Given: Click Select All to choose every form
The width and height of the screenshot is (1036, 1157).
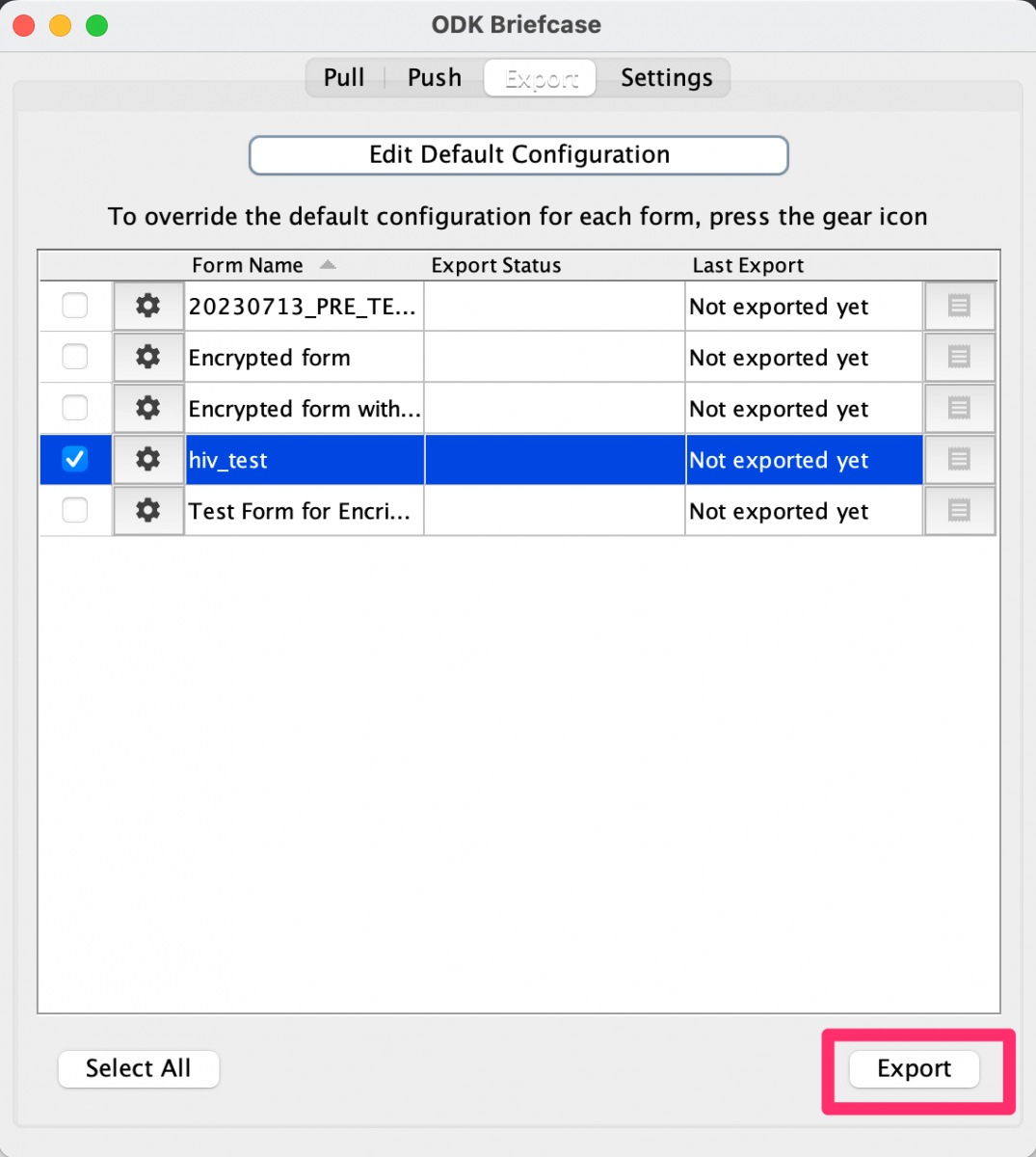Looking at the screenshot, I should tap(138, 1068).
